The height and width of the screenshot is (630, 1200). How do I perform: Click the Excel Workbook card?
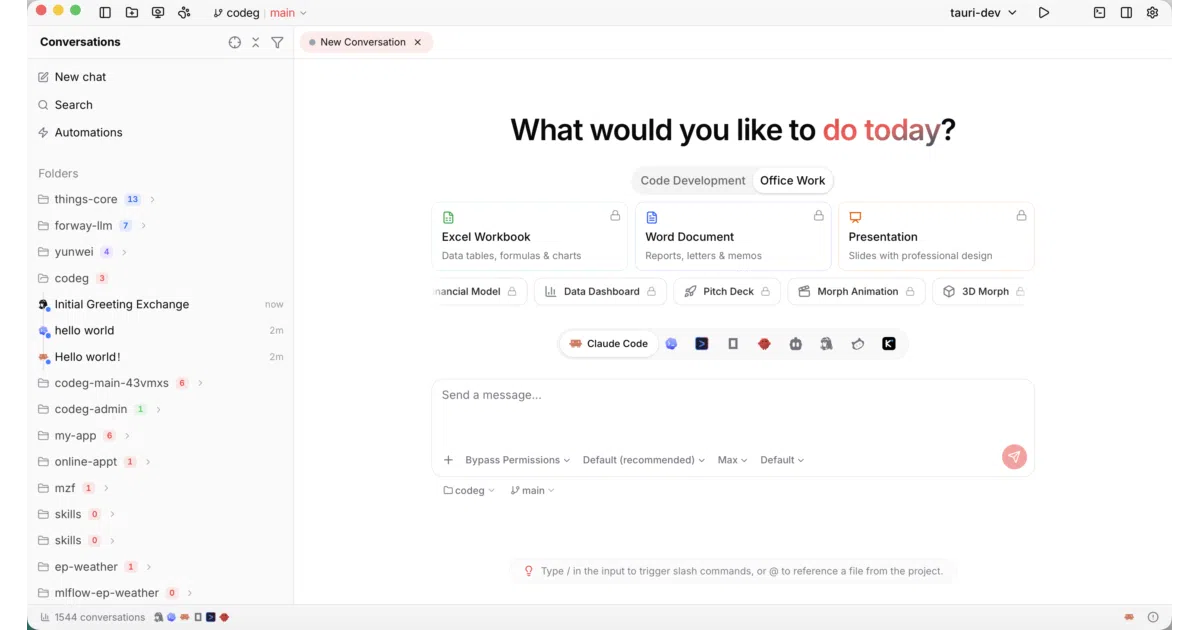tap(530, 236)
